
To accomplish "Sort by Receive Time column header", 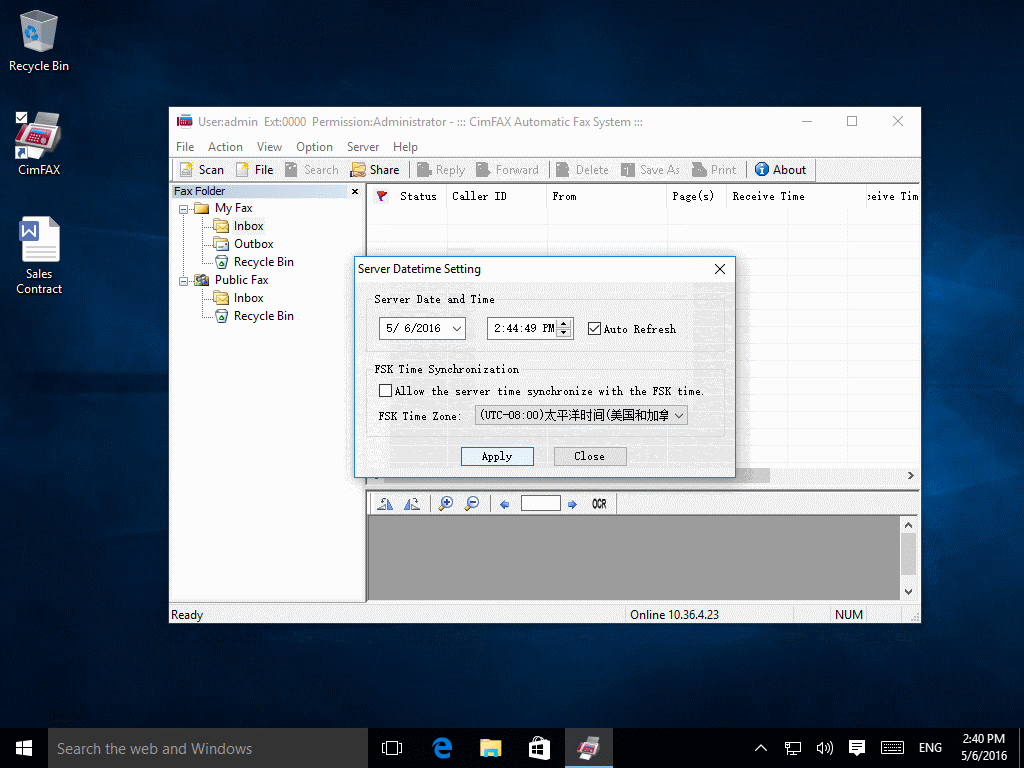I will click(795, 196).
